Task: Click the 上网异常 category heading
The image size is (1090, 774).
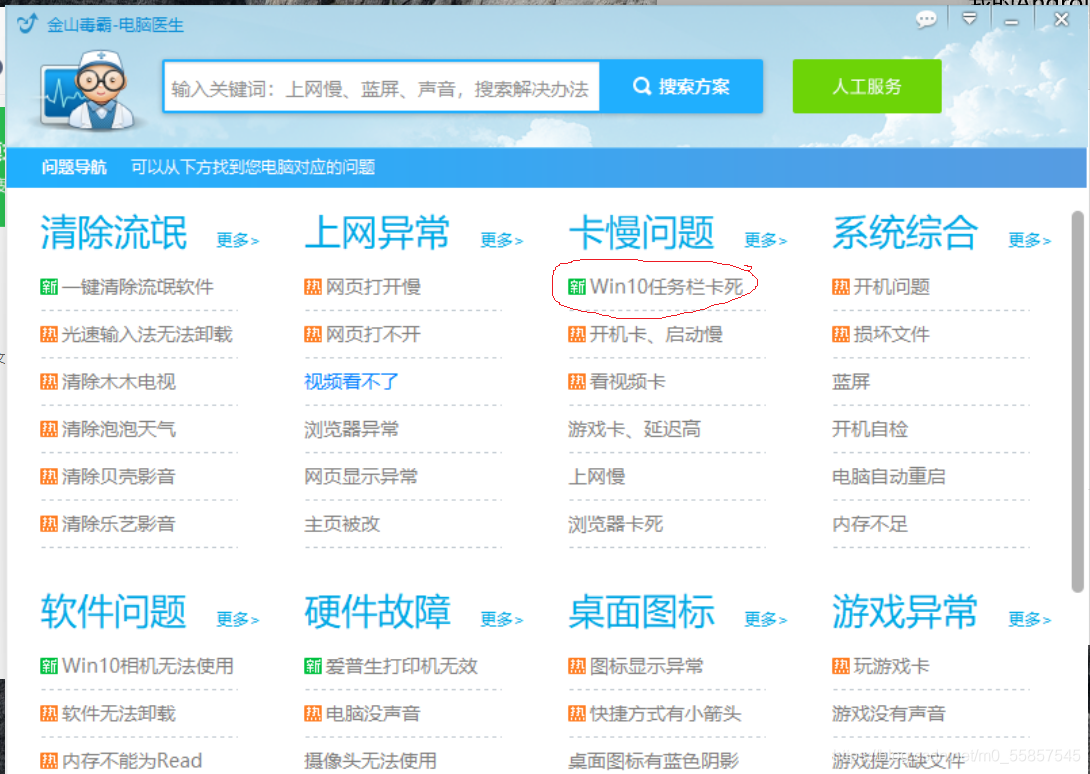Action: pyautogui.click(x=377, y=232)
